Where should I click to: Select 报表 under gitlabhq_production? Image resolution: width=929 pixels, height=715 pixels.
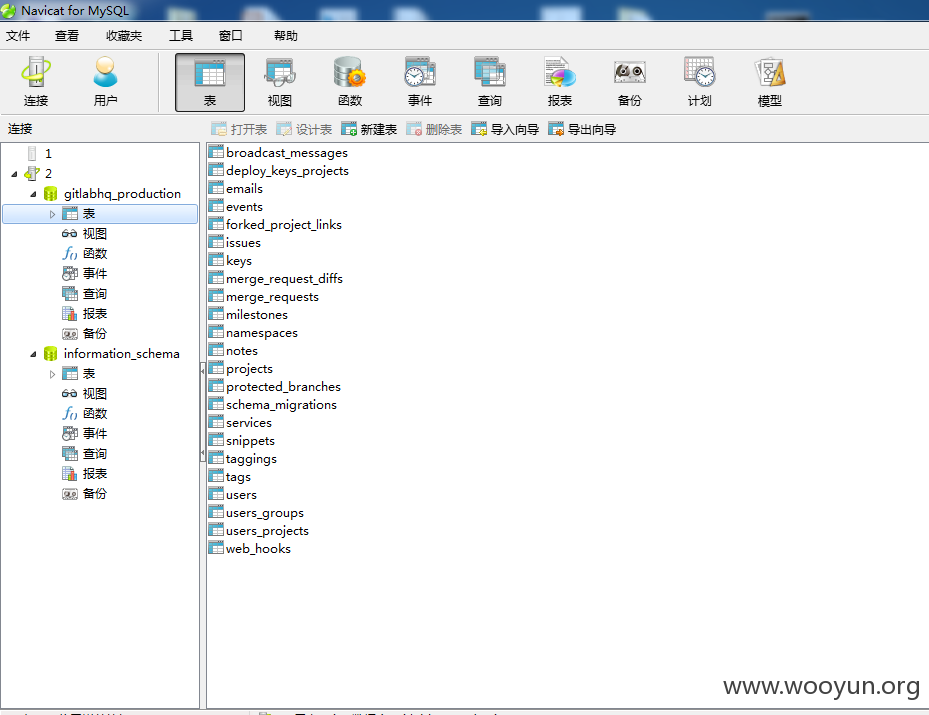coord(84,313)
